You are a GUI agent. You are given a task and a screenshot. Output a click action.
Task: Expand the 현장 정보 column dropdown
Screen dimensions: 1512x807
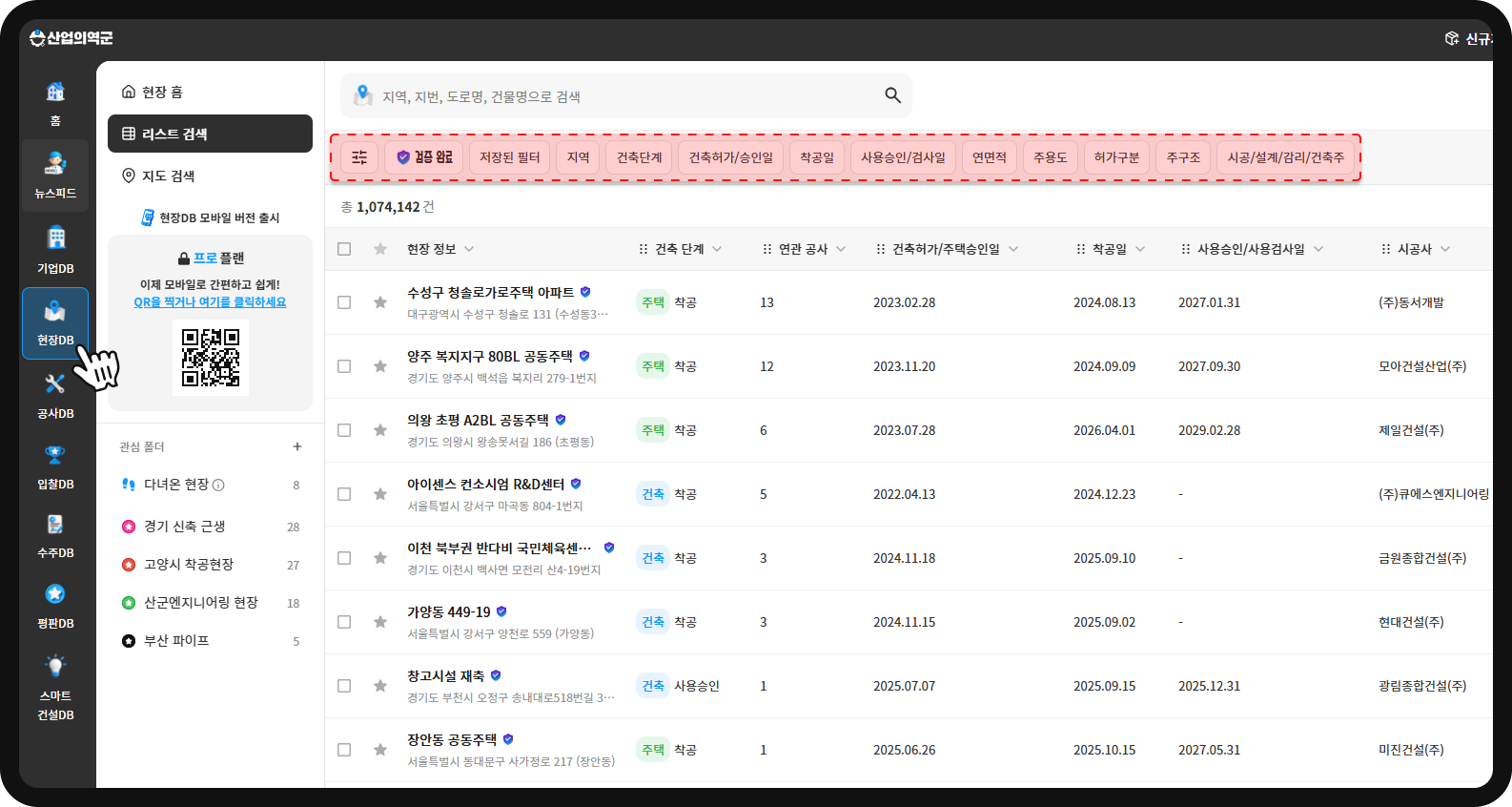469,249
